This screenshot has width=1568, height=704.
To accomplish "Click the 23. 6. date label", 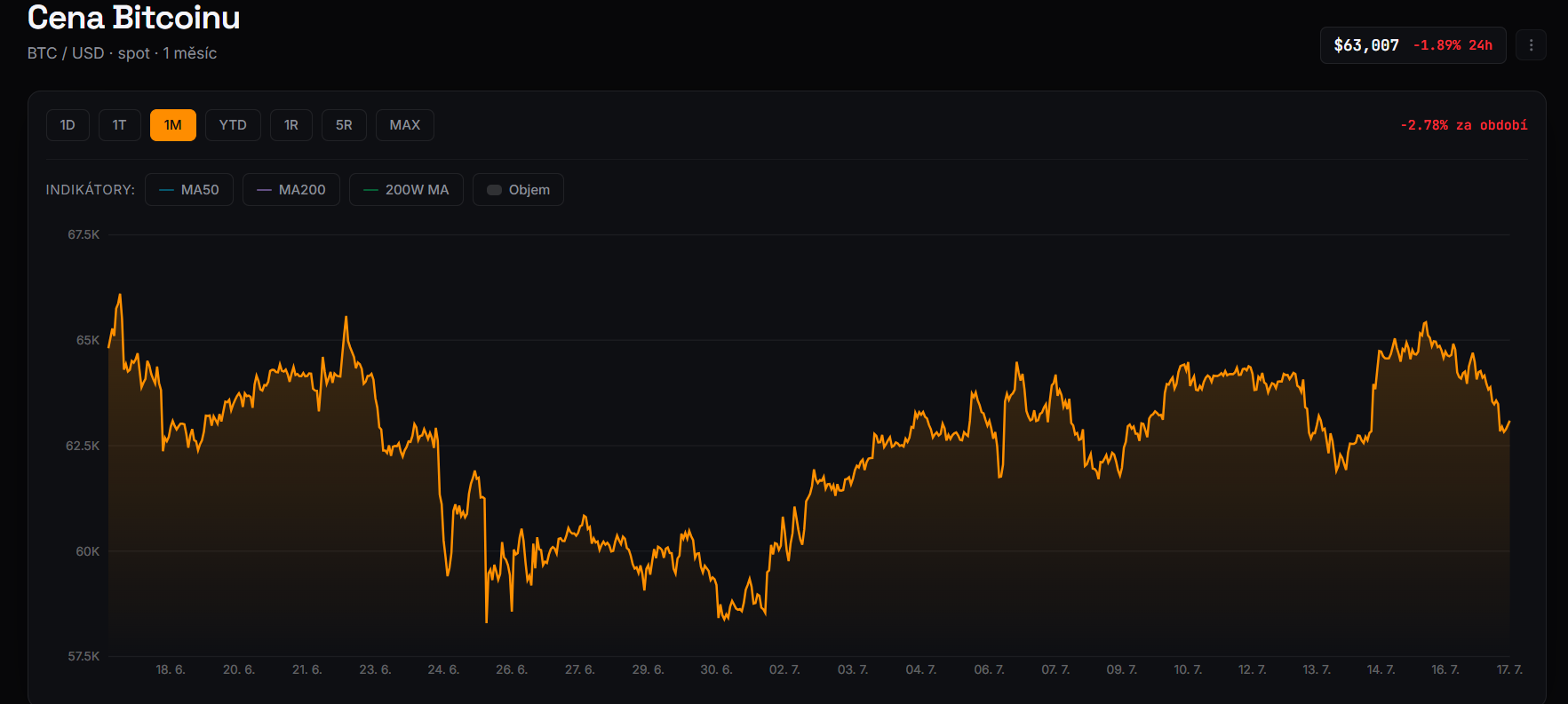I will 375,669.
